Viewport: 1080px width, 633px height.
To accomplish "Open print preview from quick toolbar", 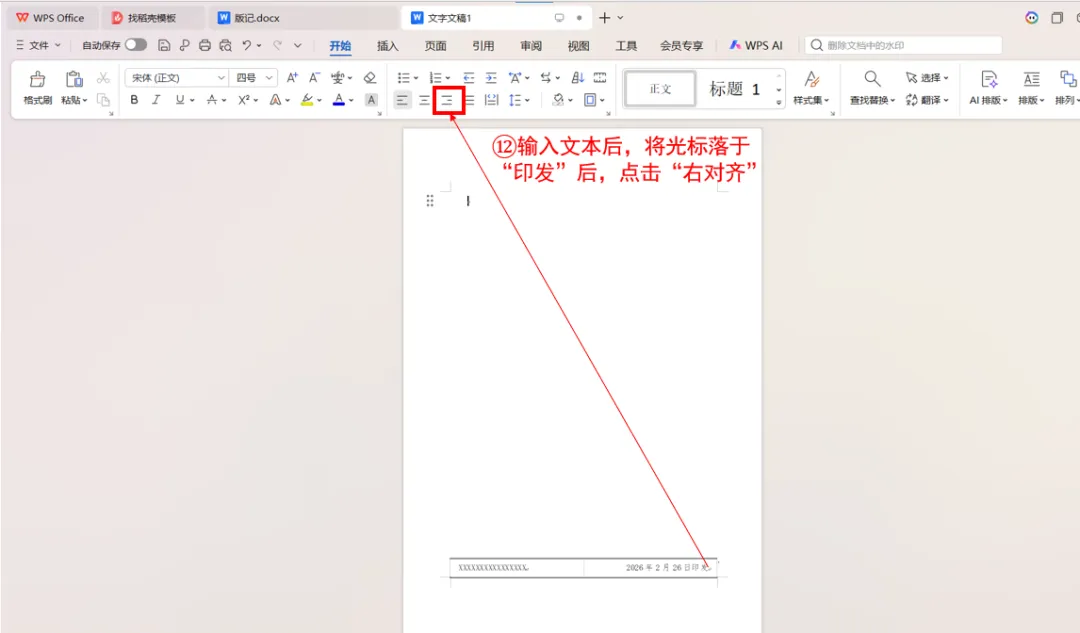I will [x=225, y=45].
